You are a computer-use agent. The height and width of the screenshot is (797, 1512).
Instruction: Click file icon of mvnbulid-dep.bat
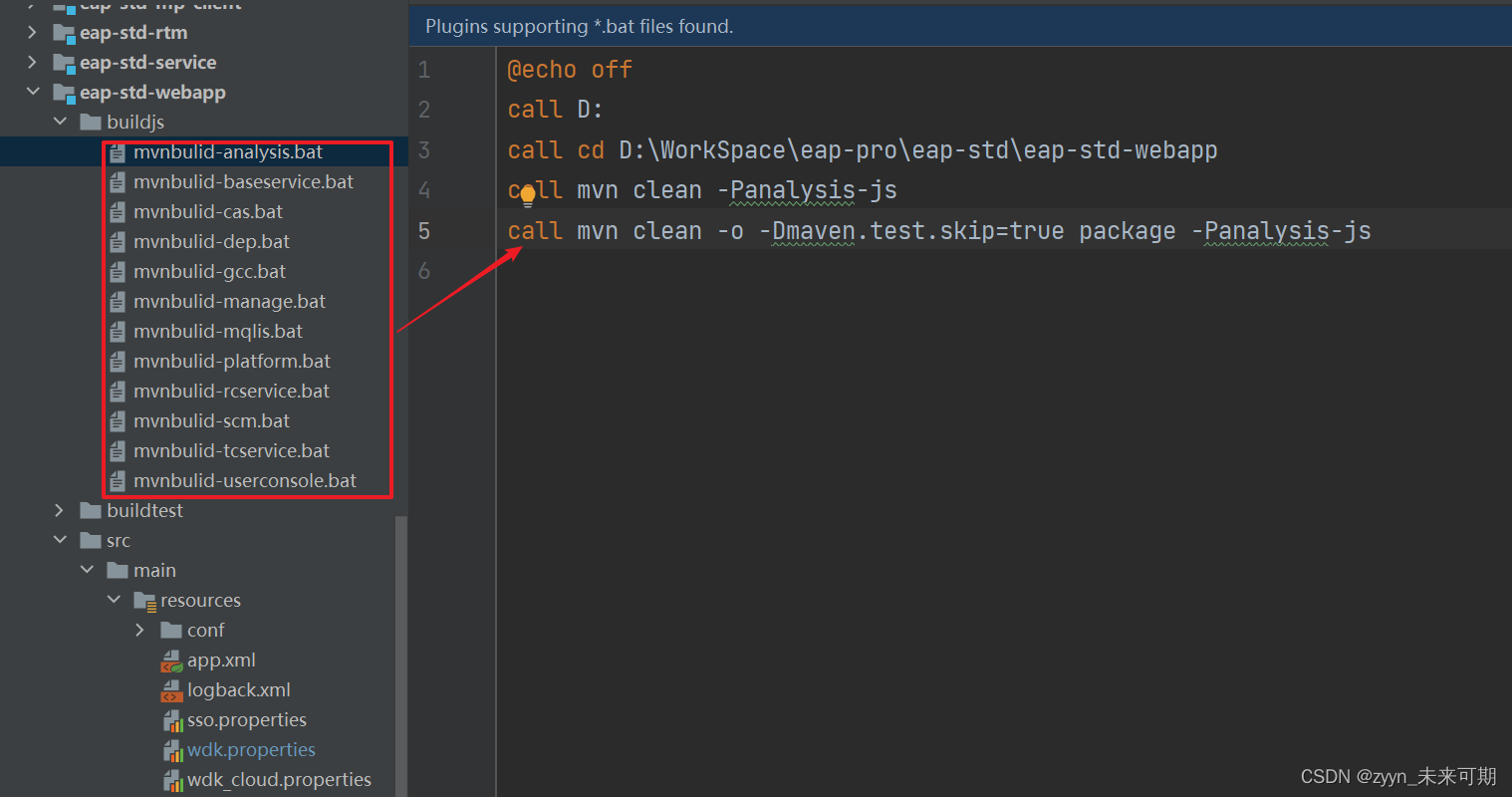pos(118,242)
